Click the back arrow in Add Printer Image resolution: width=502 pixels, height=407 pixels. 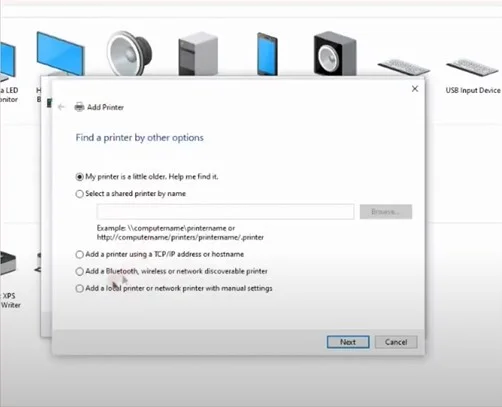point(61,107)
